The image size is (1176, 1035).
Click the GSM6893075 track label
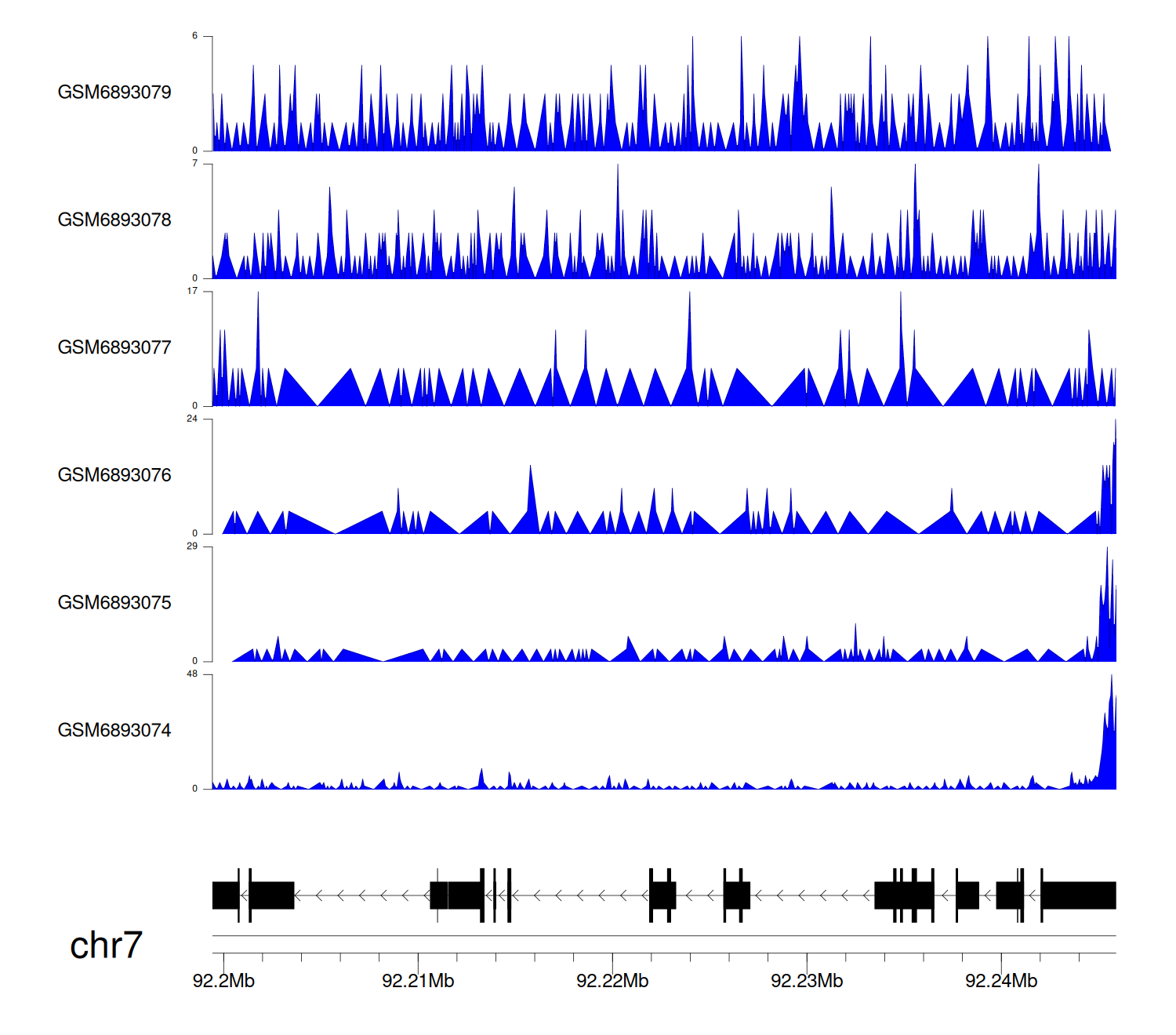click(114, 603)
